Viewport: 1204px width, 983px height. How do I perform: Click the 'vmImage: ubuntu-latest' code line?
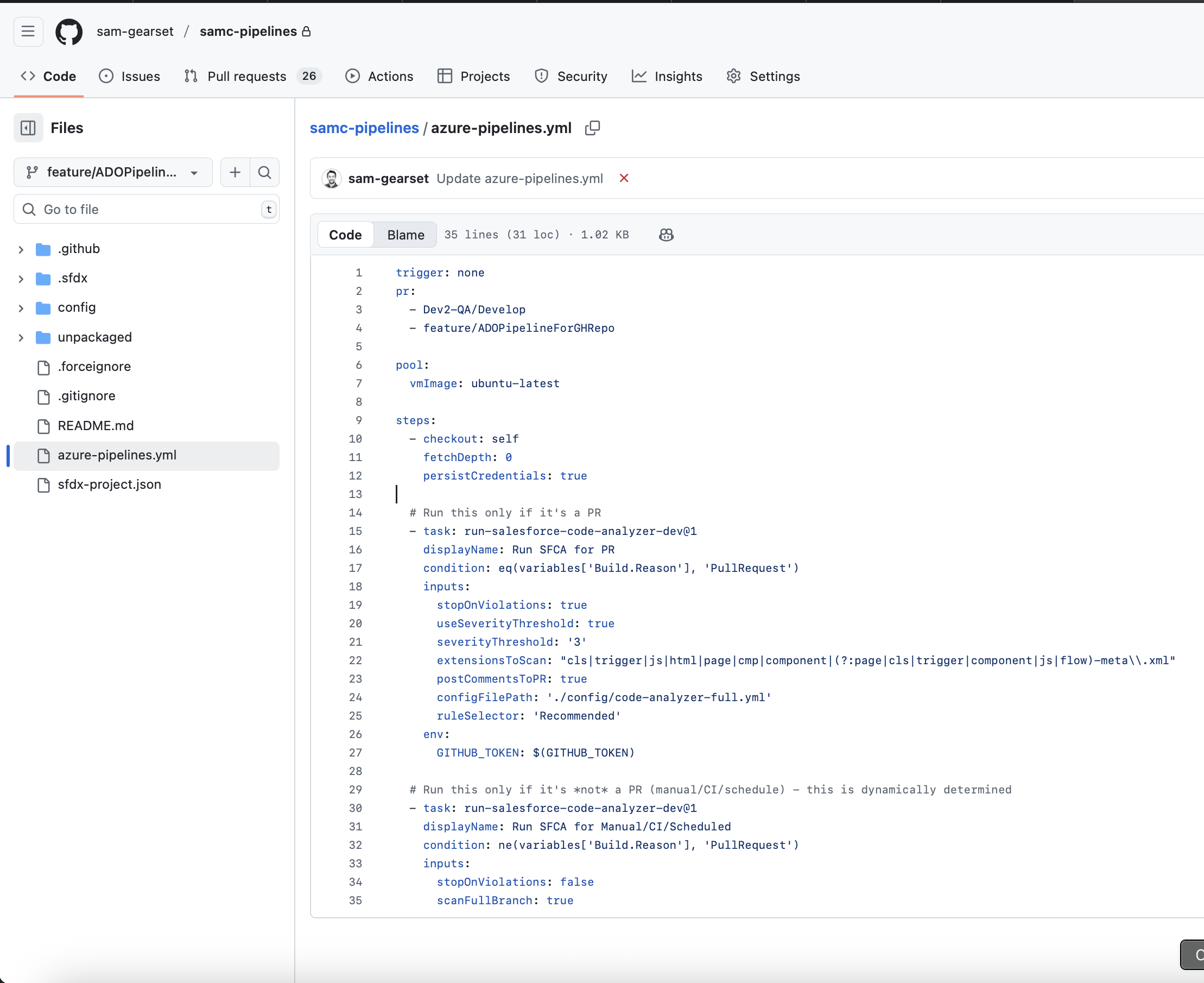(485, 384)
